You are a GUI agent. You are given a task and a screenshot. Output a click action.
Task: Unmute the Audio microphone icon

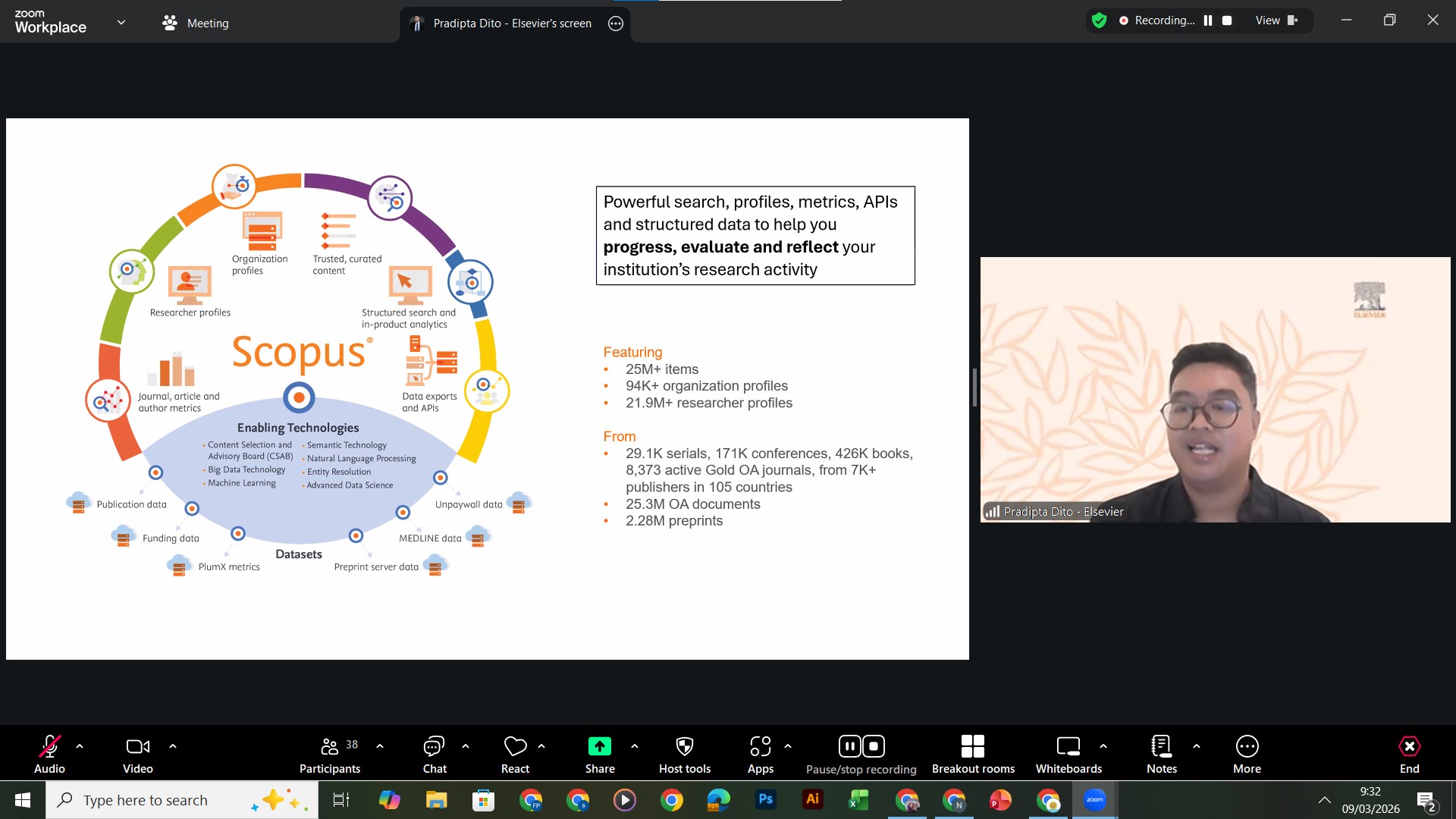[49, 747]
